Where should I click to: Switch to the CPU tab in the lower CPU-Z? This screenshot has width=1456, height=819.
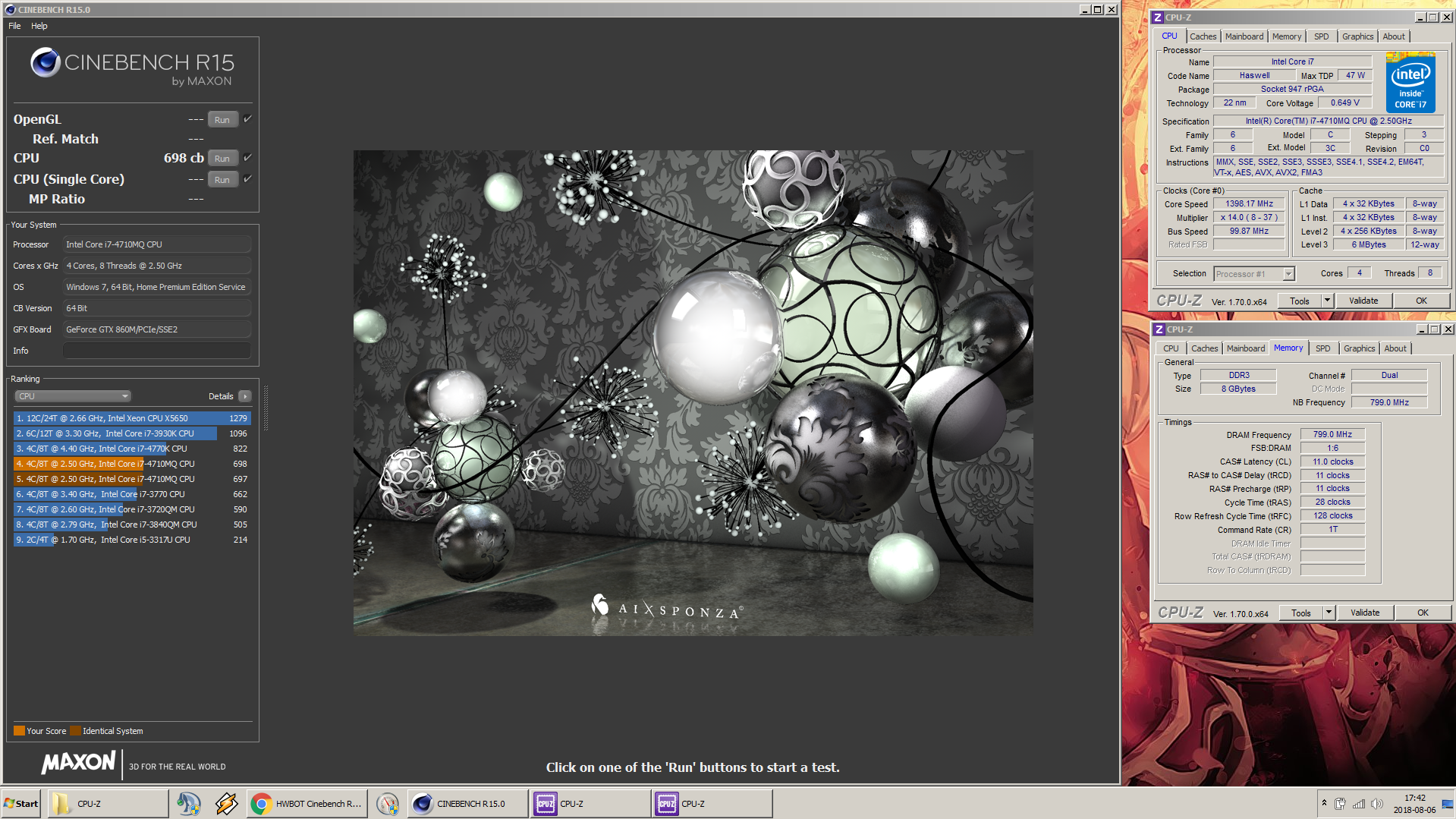[1171, 348]
